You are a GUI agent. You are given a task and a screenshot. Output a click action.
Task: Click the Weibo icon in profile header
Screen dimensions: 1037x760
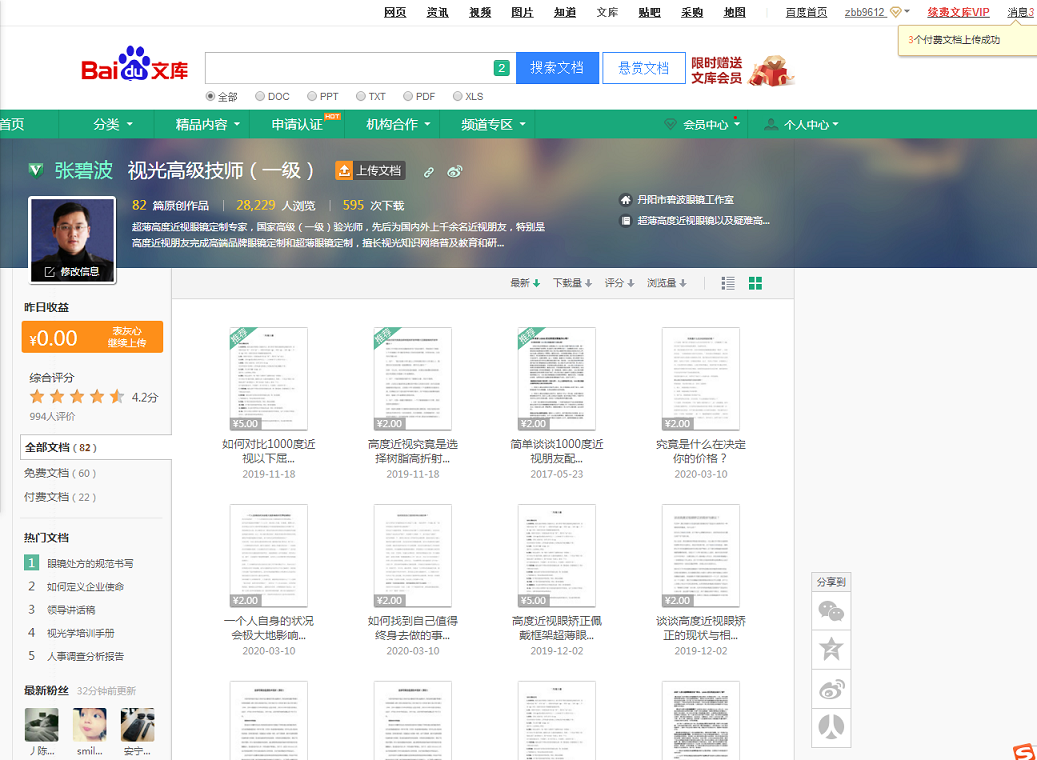(x=454, y=172)
